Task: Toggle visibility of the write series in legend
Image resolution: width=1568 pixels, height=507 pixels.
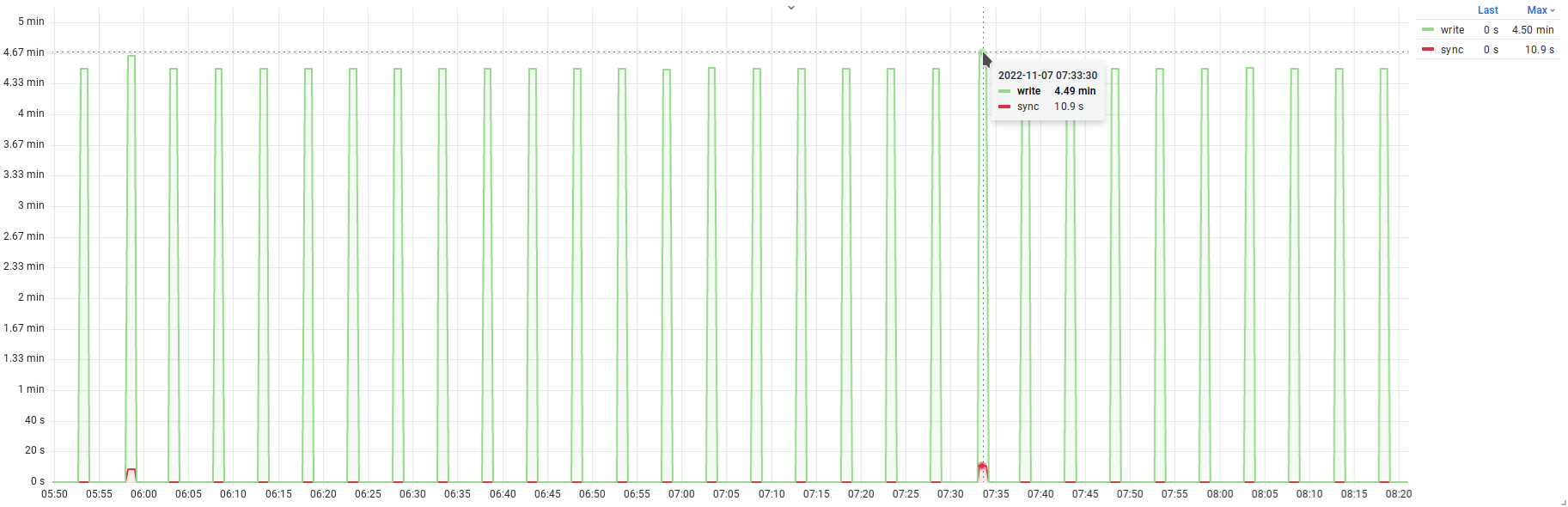Action: 1453,30
